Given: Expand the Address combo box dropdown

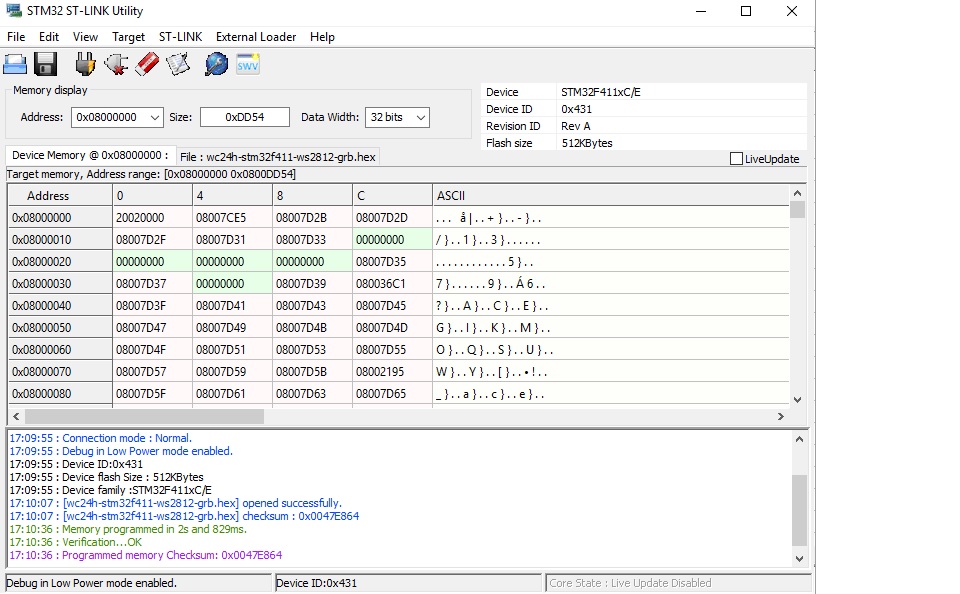Looking at the screenshot, I should click(155, 117).
